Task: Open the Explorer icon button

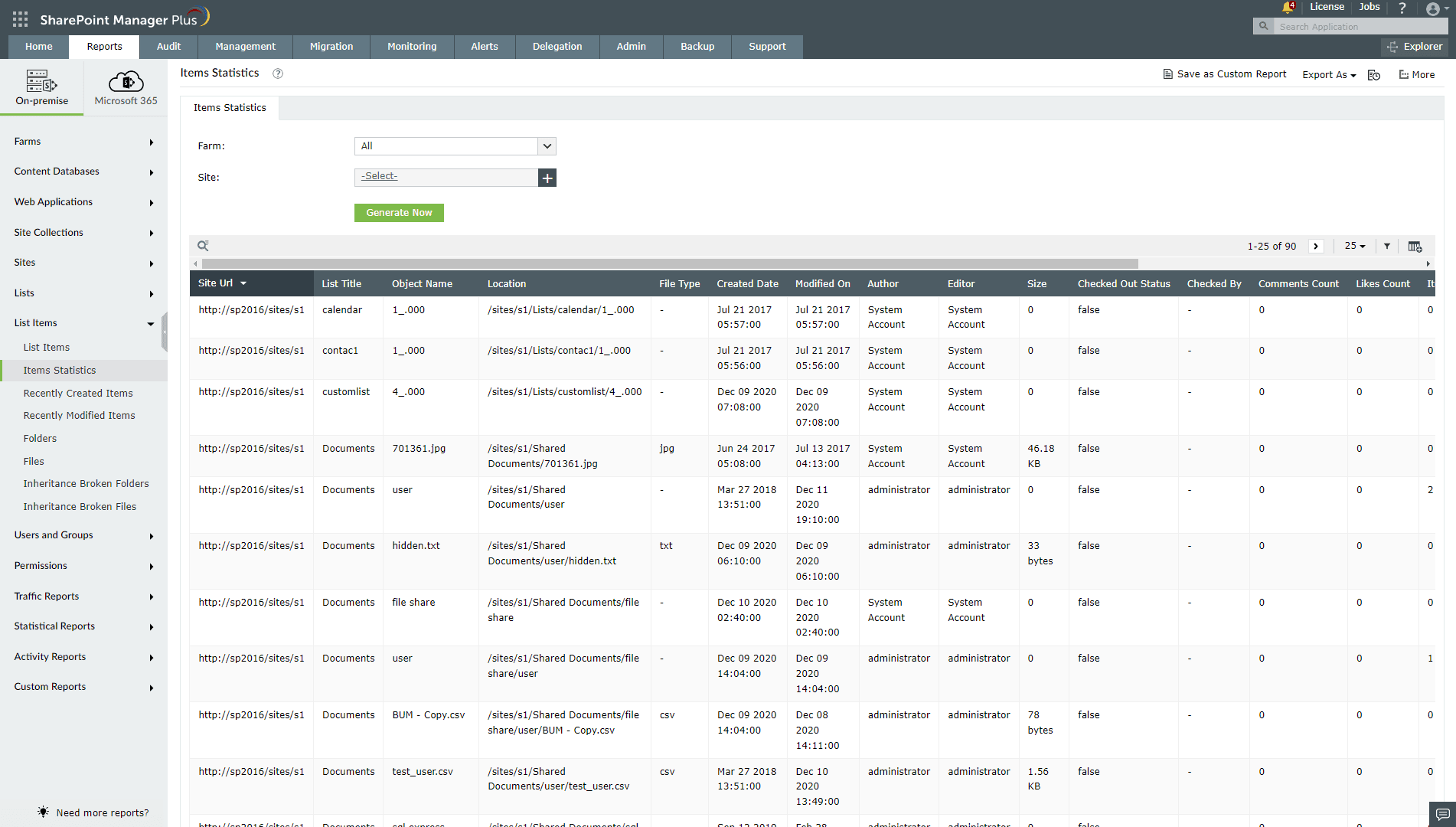Action: [x=1415, y=47]
